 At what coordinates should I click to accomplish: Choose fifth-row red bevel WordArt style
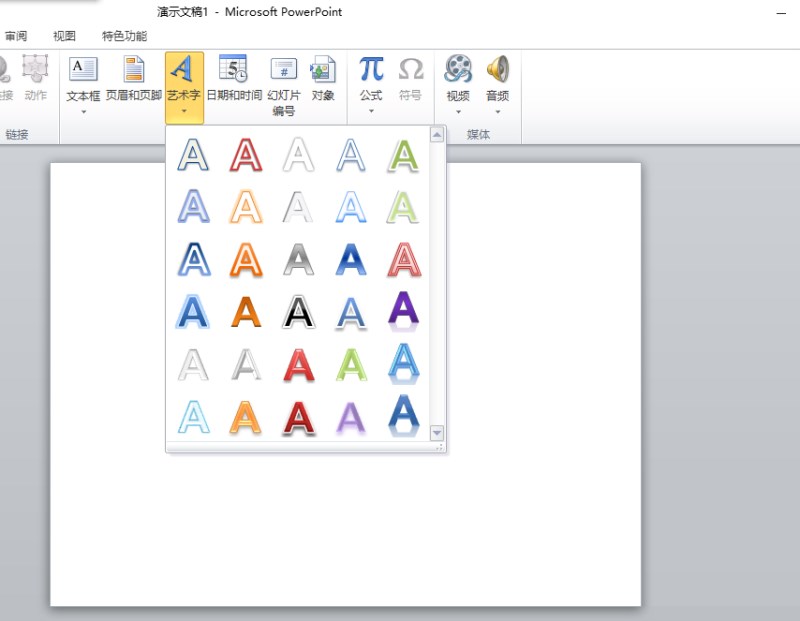coord(298,364)
